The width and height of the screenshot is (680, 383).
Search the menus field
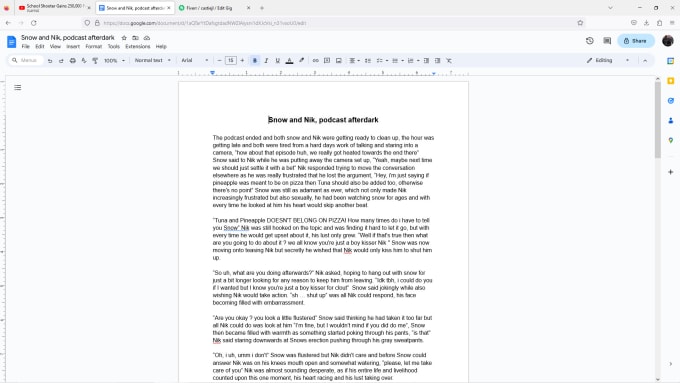coord(26,61)
